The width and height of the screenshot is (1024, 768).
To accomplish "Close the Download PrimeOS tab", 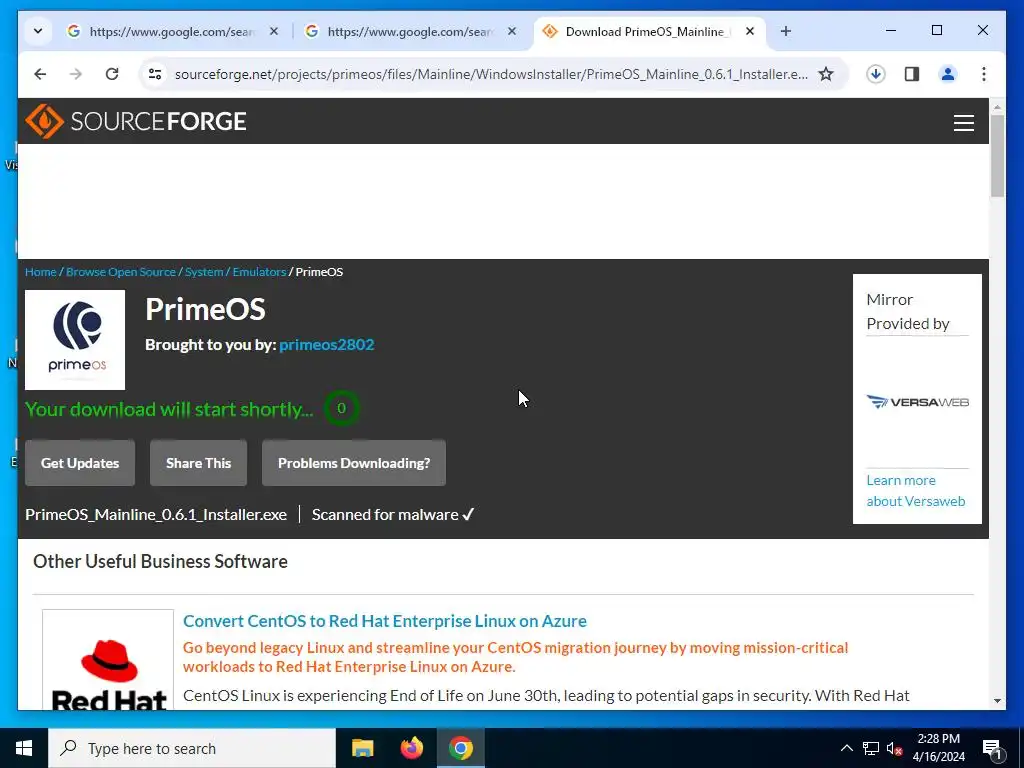I will coord(750,31).
